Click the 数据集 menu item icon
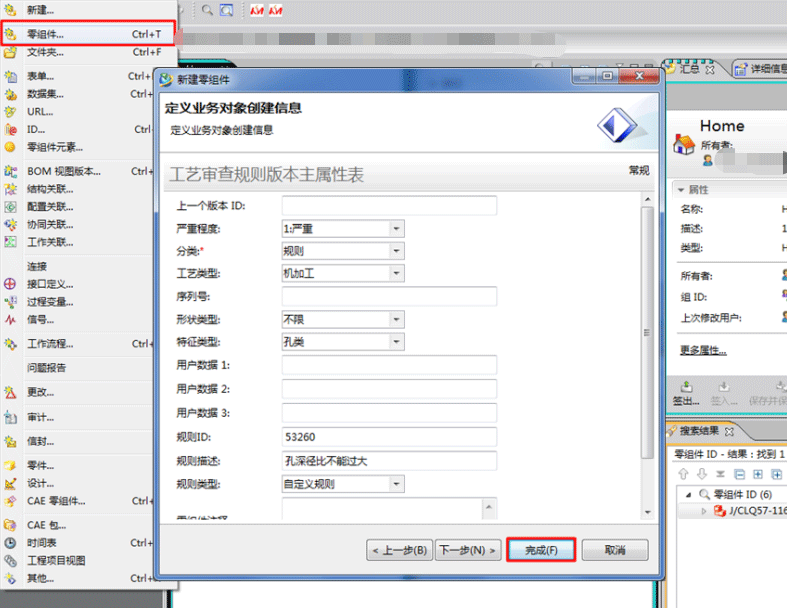The height and width of the screenshot is (608, 787). pos(10,94)
